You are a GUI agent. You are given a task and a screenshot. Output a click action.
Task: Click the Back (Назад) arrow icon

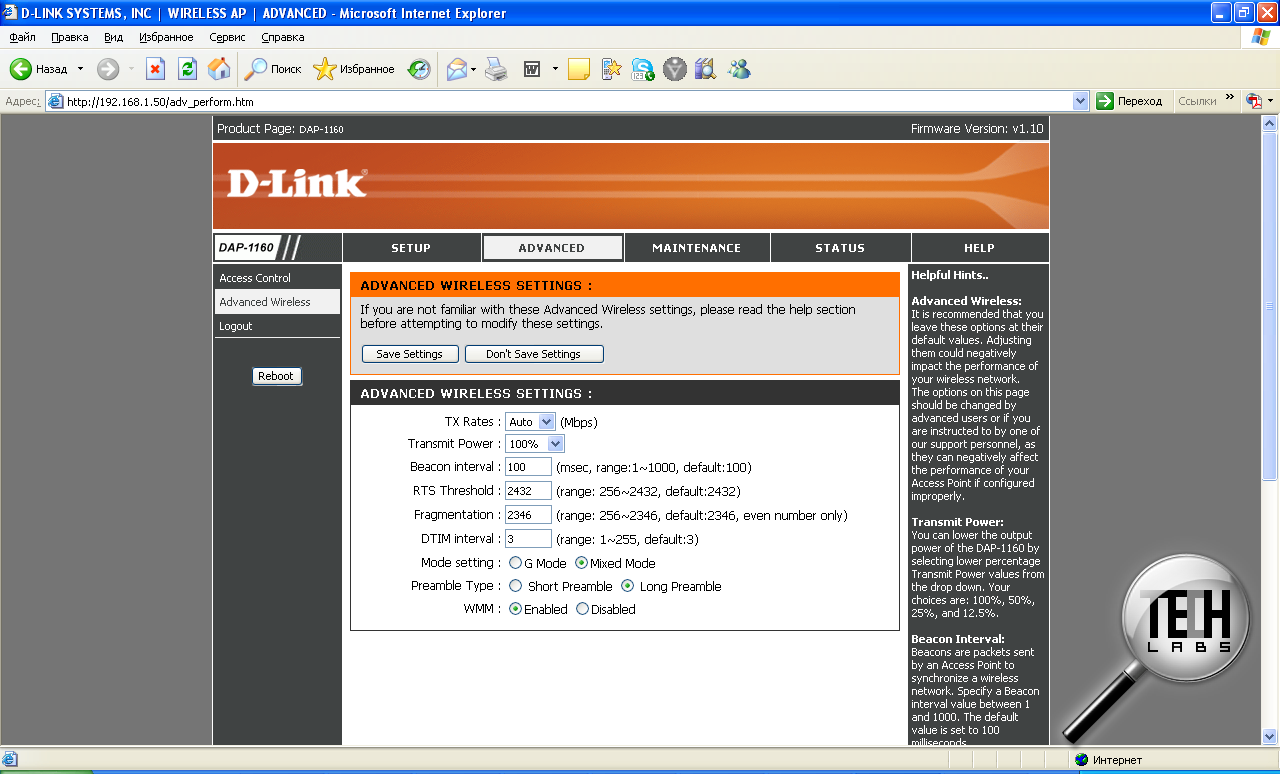click(21, 69)
